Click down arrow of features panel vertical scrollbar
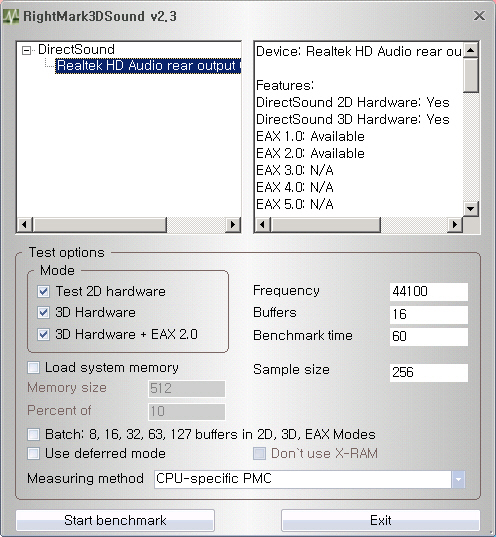 point(471,208)
